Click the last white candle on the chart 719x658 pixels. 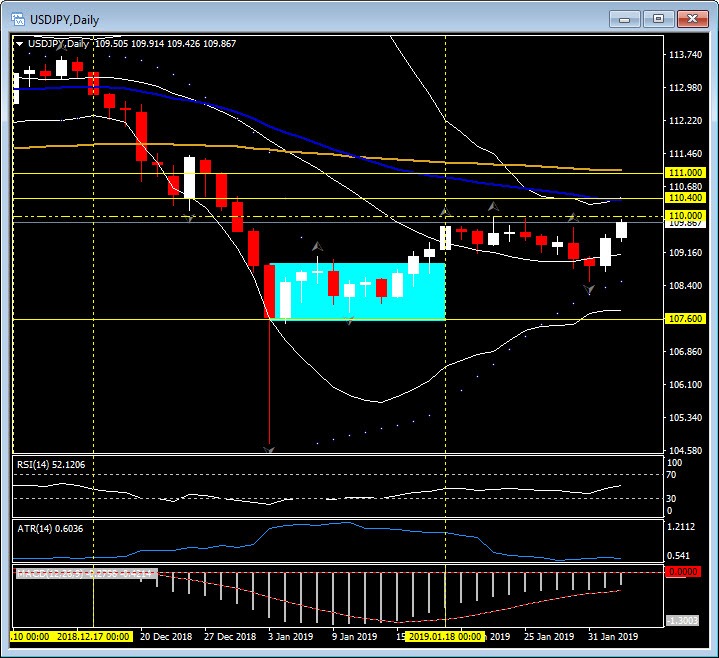pyautogui.click(x=621, y=230)
